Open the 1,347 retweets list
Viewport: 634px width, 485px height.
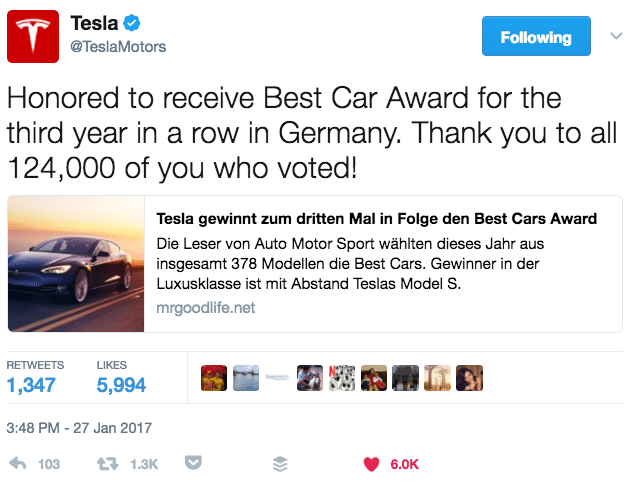point(31,384)
